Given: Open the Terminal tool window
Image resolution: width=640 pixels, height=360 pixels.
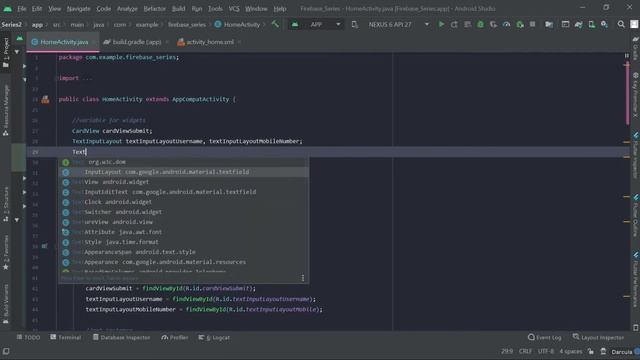Looking at the screenshot, I should click(x=66, y=337).
